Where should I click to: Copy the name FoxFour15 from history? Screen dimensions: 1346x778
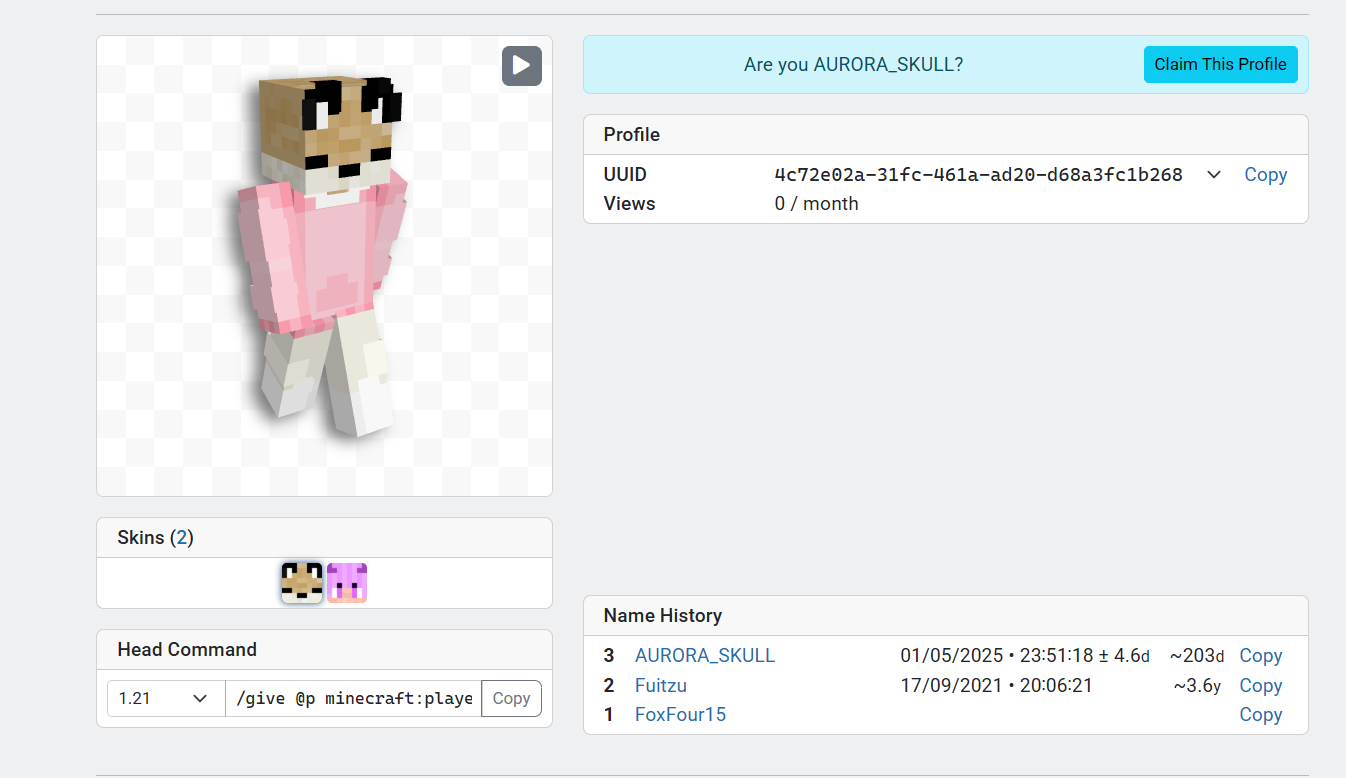[x=1260, y=715]
